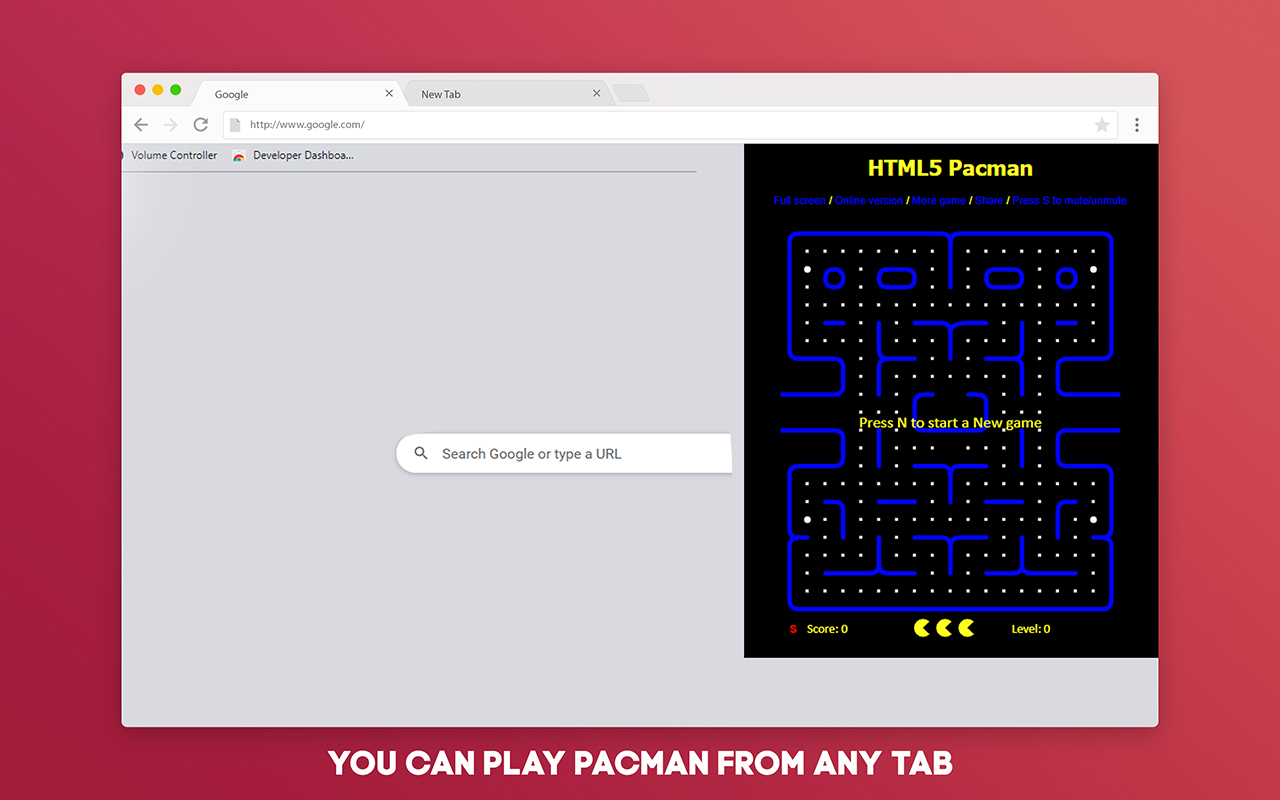Close the window with the red button
1280x800 pixels.
pos(140,90)
